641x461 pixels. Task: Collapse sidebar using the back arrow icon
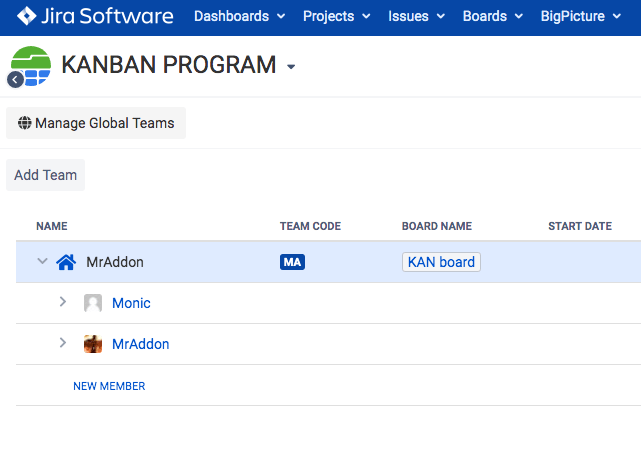pyautogui.click(x=15, y=80)
